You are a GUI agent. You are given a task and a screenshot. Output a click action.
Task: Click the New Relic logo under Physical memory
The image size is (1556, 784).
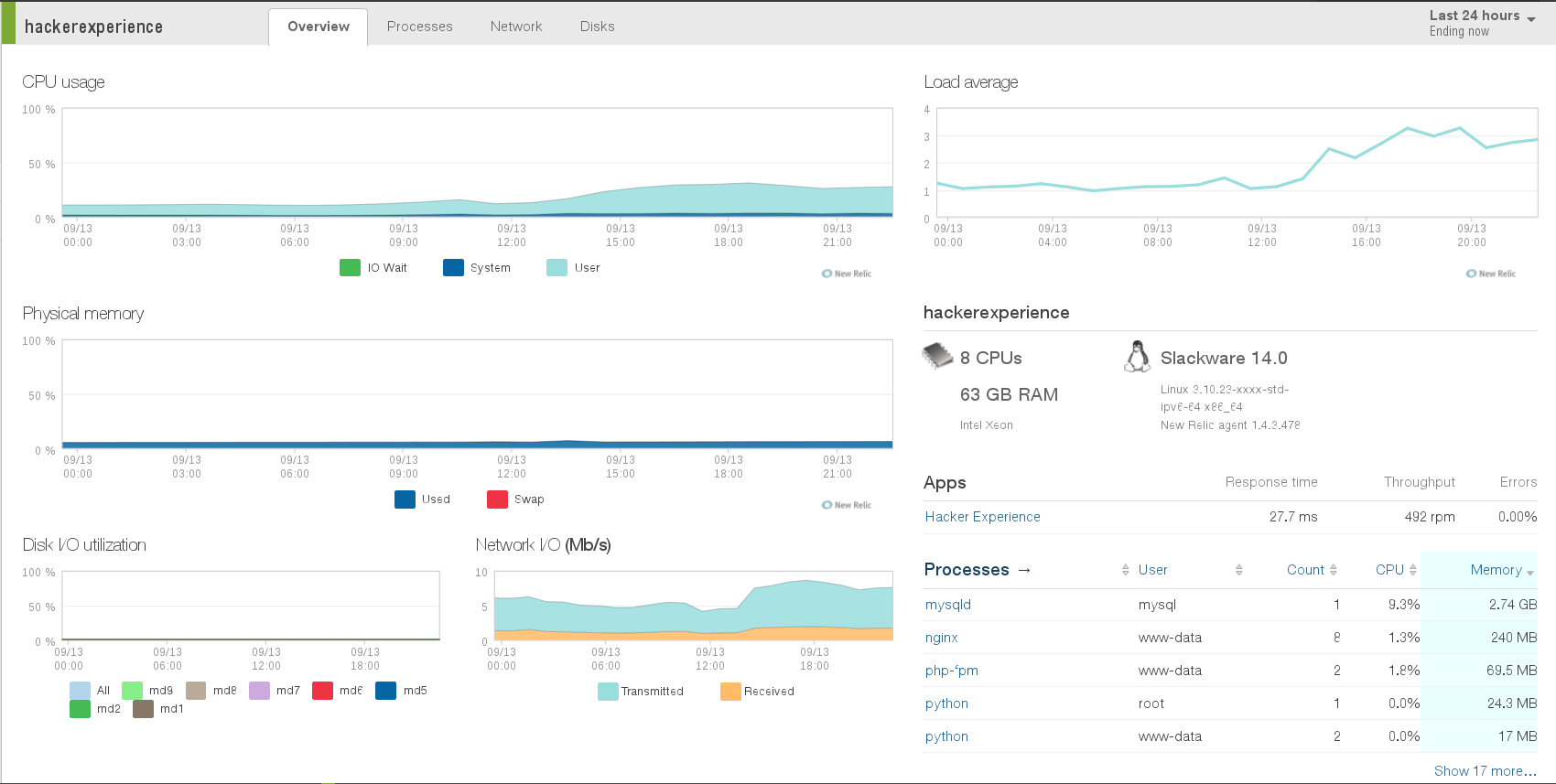pos(847,505)
